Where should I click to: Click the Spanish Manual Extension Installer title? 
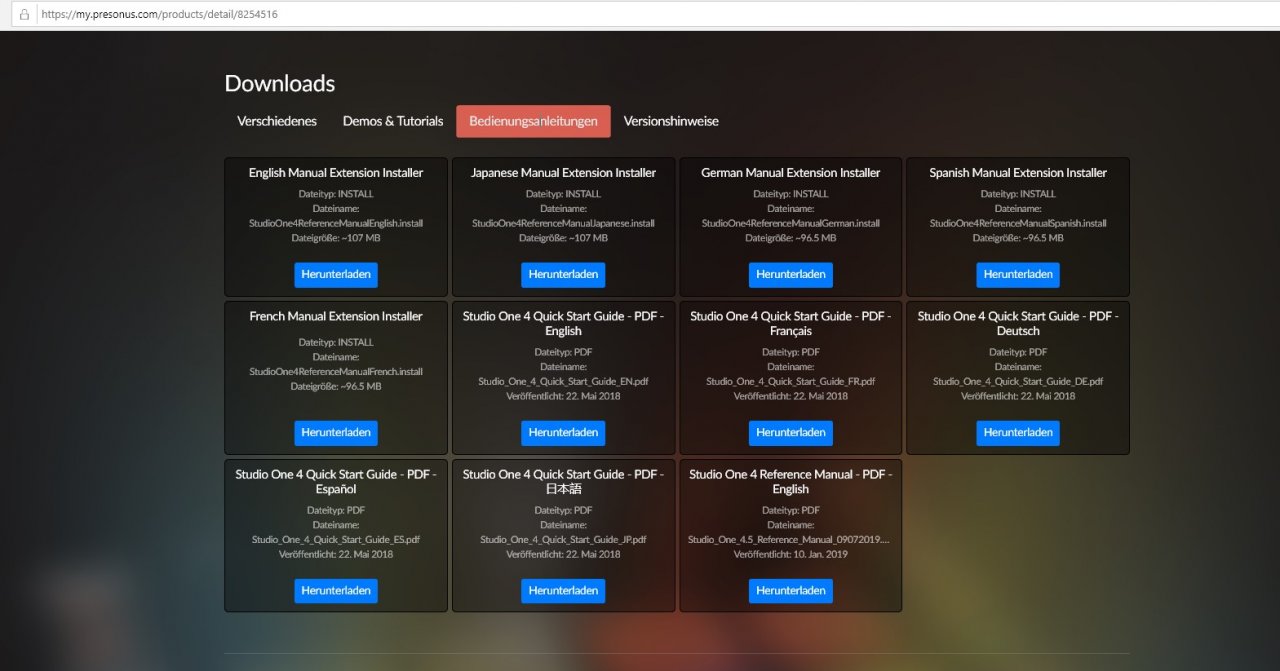point(1018,173)
